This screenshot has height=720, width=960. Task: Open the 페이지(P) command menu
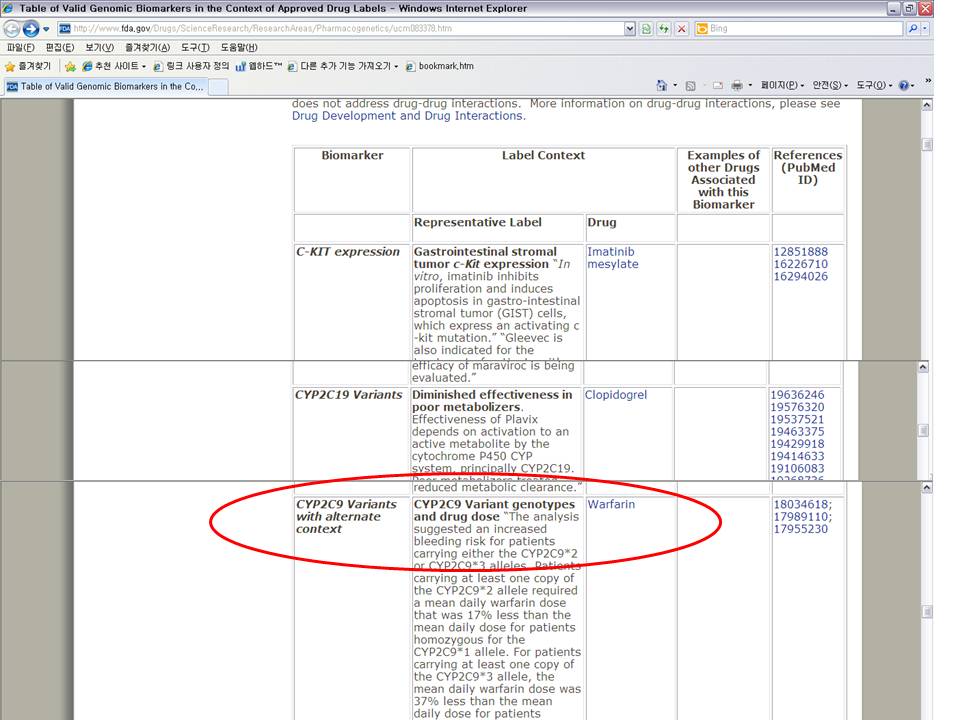tap(782, 85)
